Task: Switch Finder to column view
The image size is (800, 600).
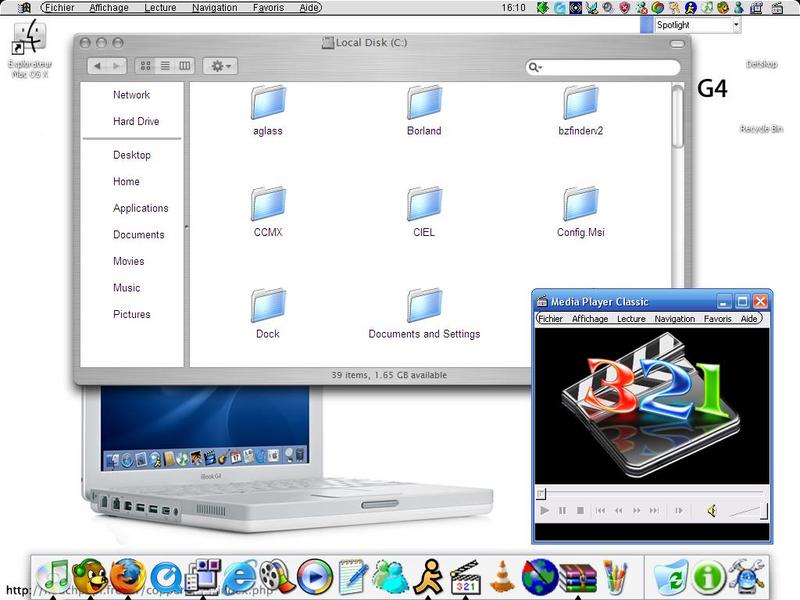Action: pos(185,66)
